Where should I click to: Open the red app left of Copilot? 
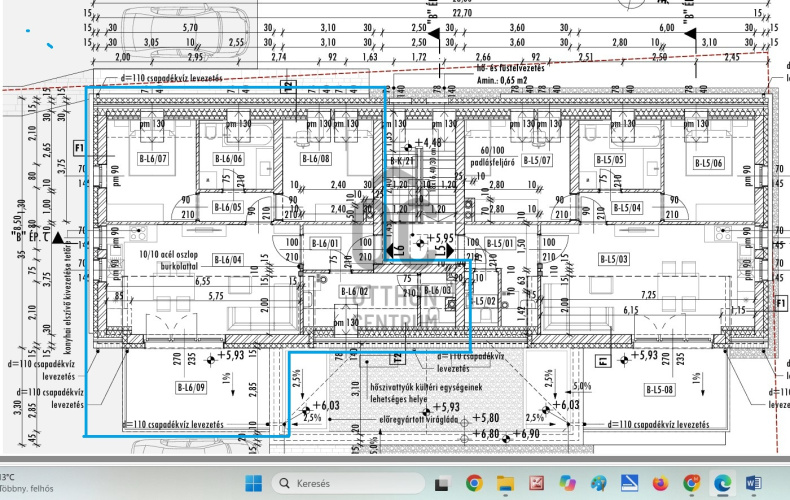click(537, 483)
